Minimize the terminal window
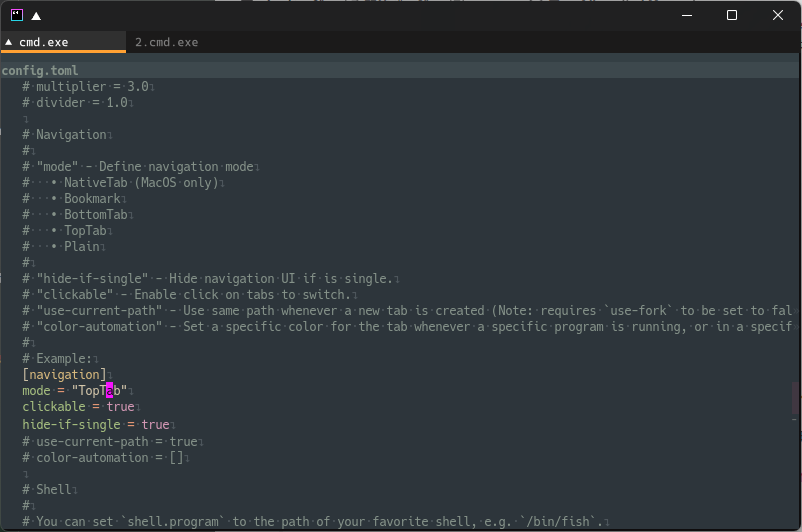 [x=687, y=15]
